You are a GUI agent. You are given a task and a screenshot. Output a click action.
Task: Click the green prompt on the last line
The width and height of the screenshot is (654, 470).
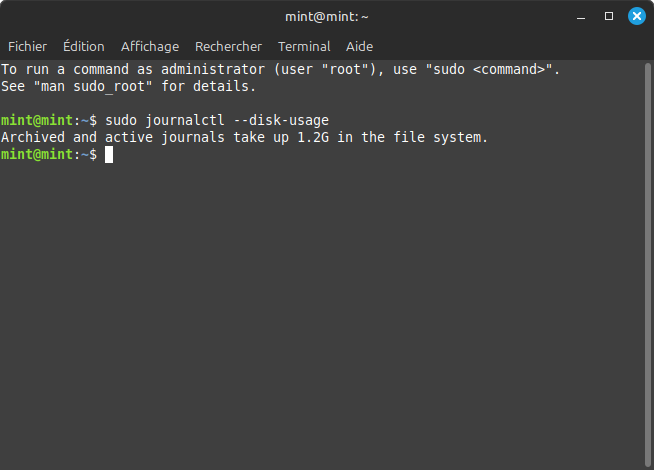point(36,155)
